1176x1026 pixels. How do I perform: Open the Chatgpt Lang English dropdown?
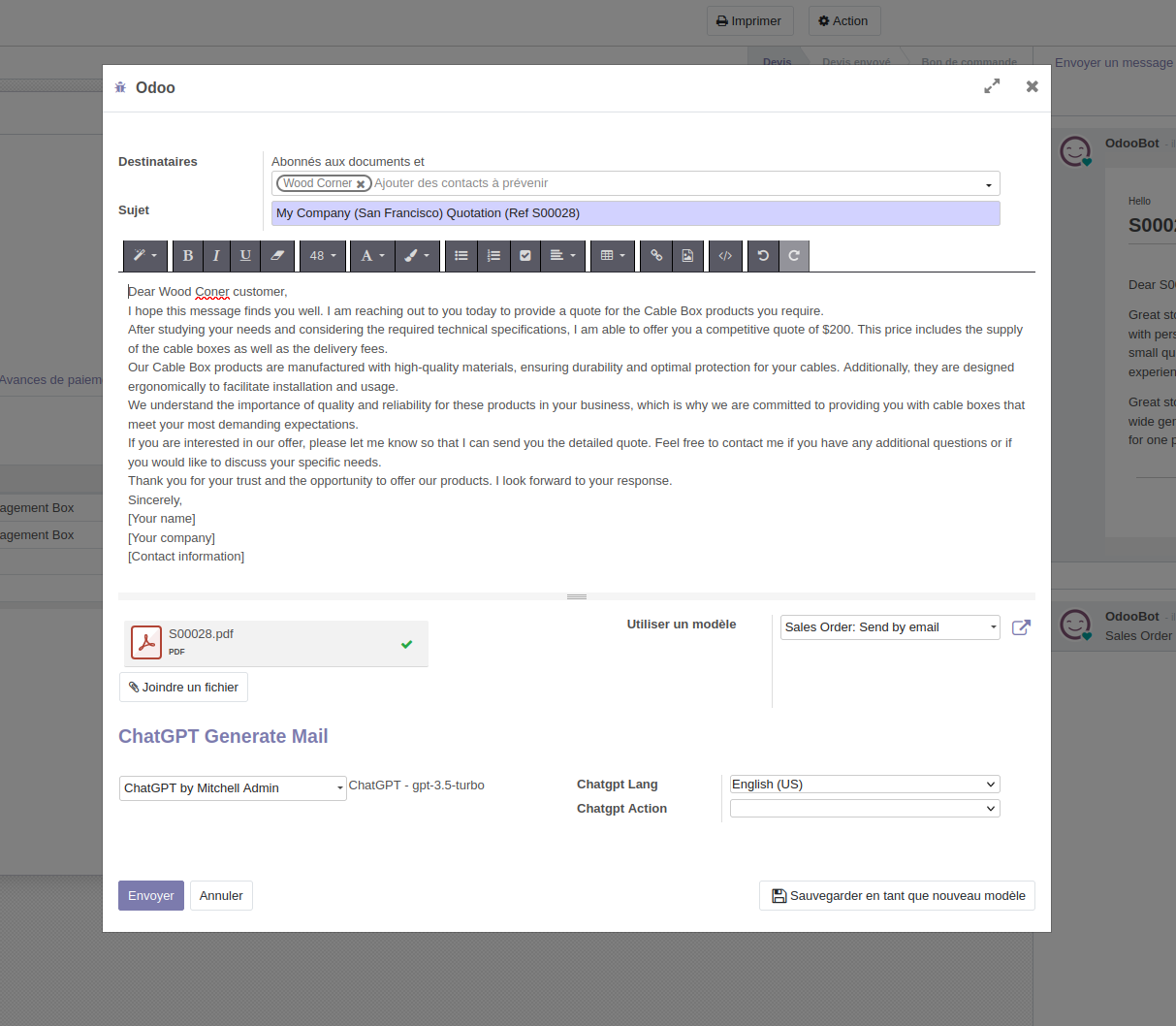(x=865, y=785)
